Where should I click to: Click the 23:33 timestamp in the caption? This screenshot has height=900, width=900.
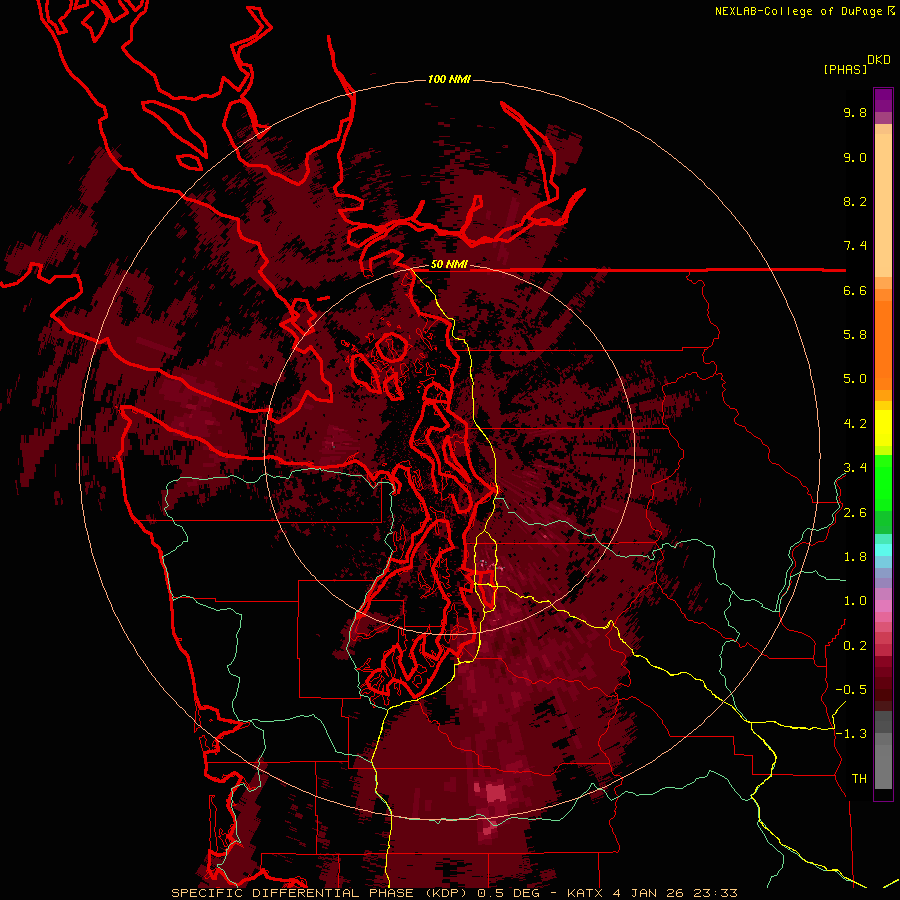tap(716, 893)
